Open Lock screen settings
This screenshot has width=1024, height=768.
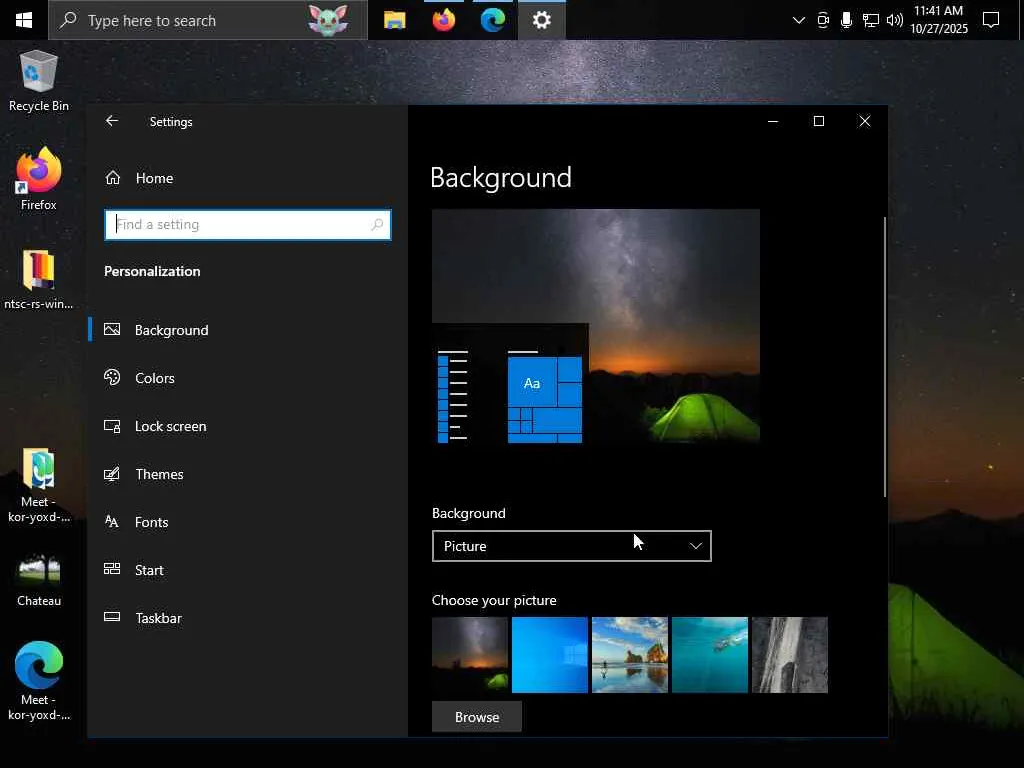click(x=170, y=426)
